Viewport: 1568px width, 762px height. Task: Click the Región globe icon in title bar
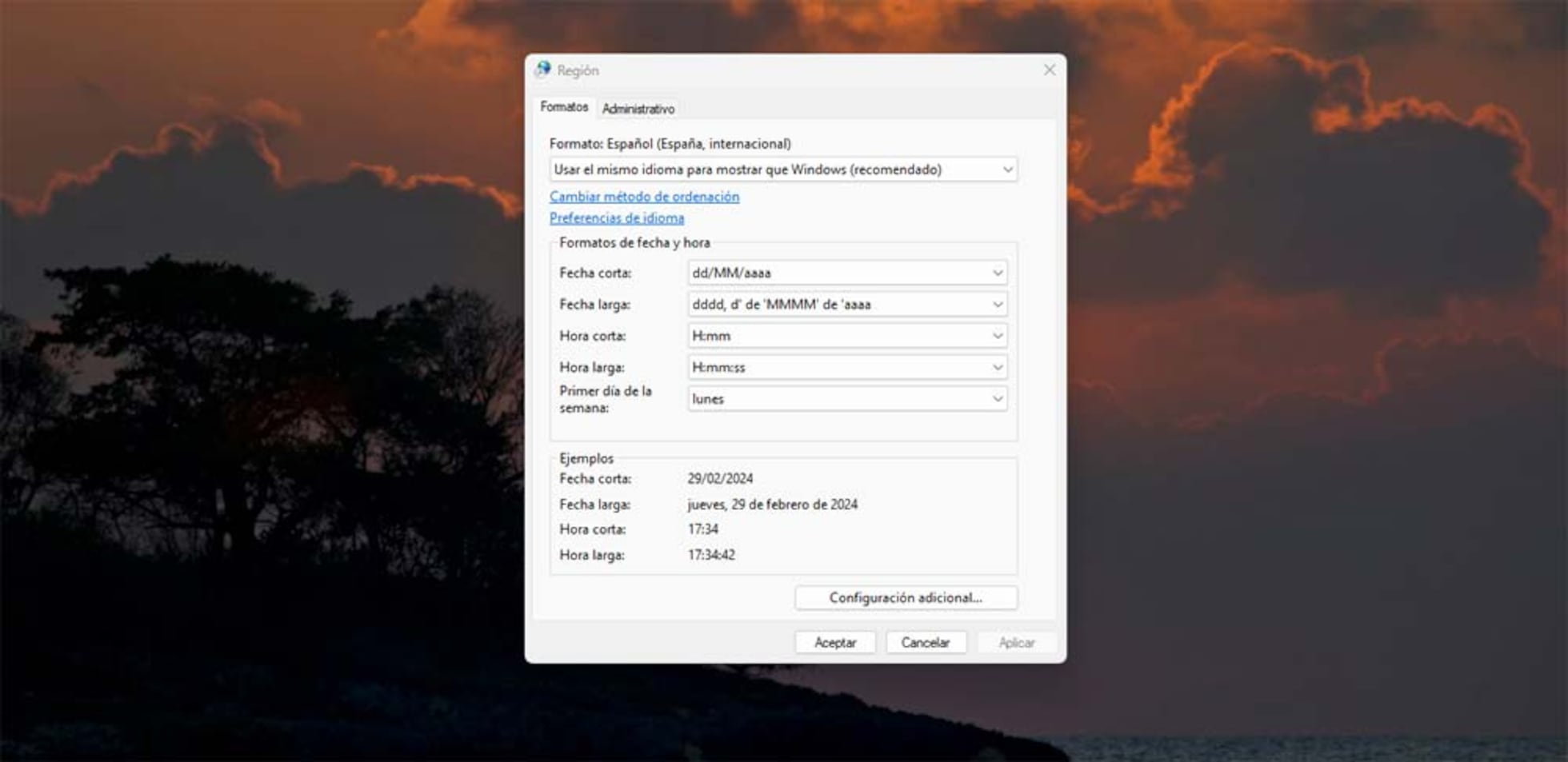543,70
